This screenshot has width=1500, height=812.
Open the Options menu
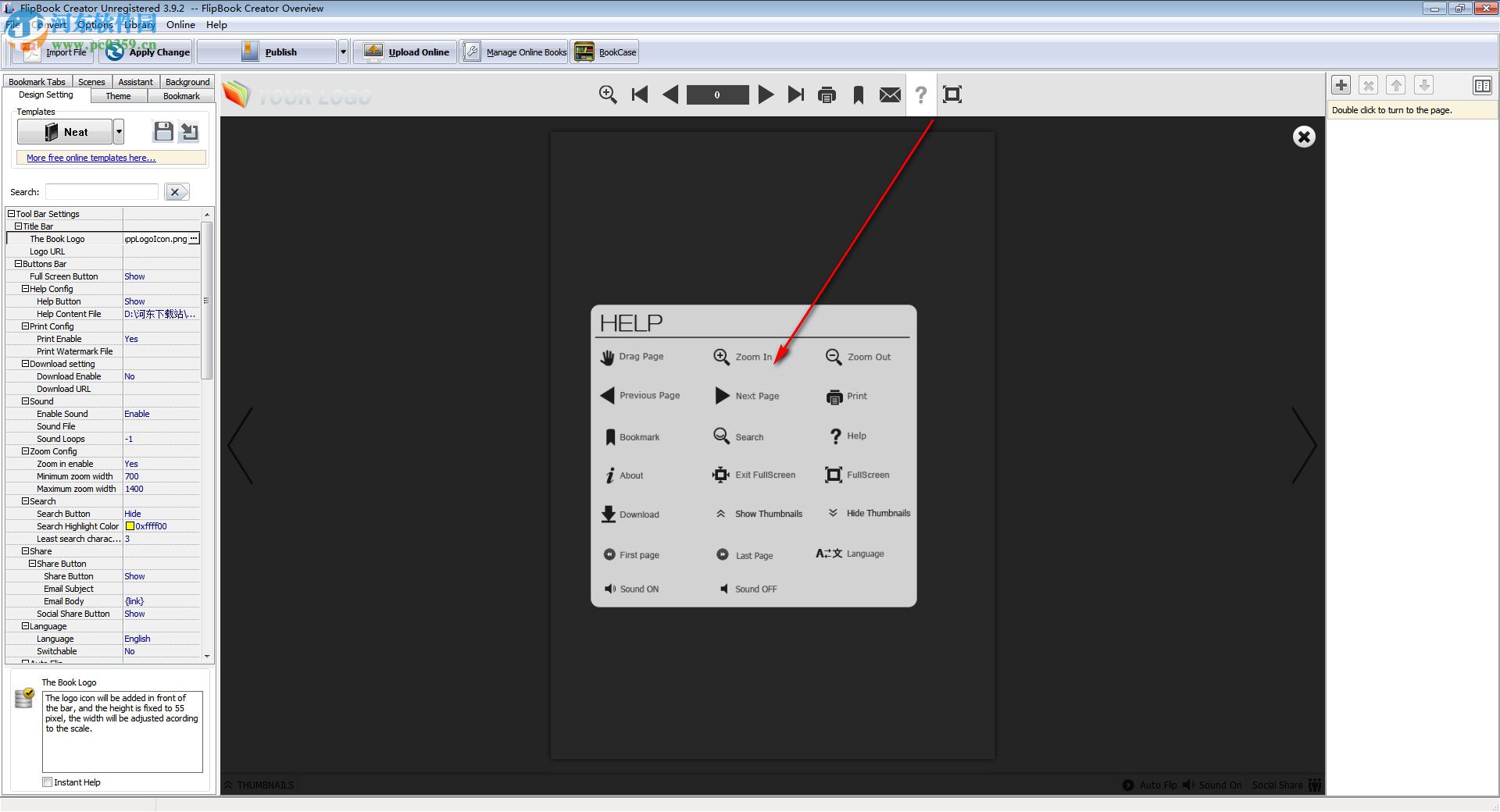(x=94, y=24)
